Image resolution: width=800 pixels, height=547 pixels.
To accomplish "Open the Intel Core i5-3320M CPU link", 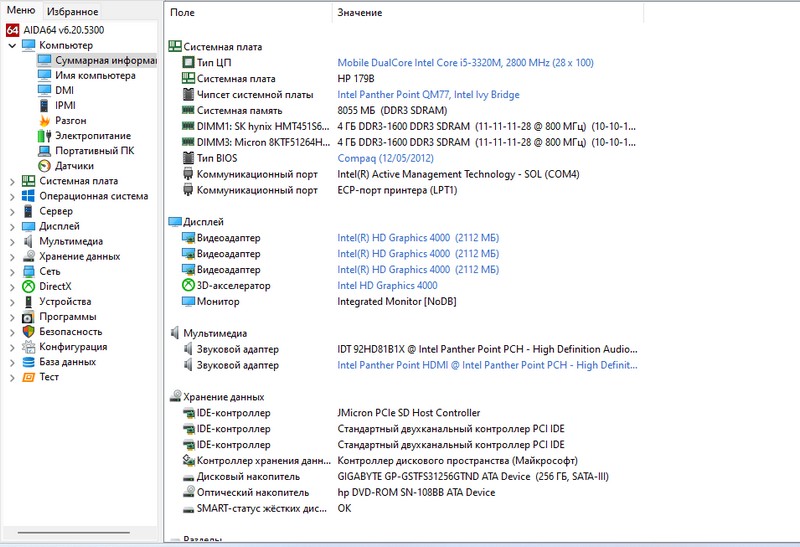I will tap(465, 63).
